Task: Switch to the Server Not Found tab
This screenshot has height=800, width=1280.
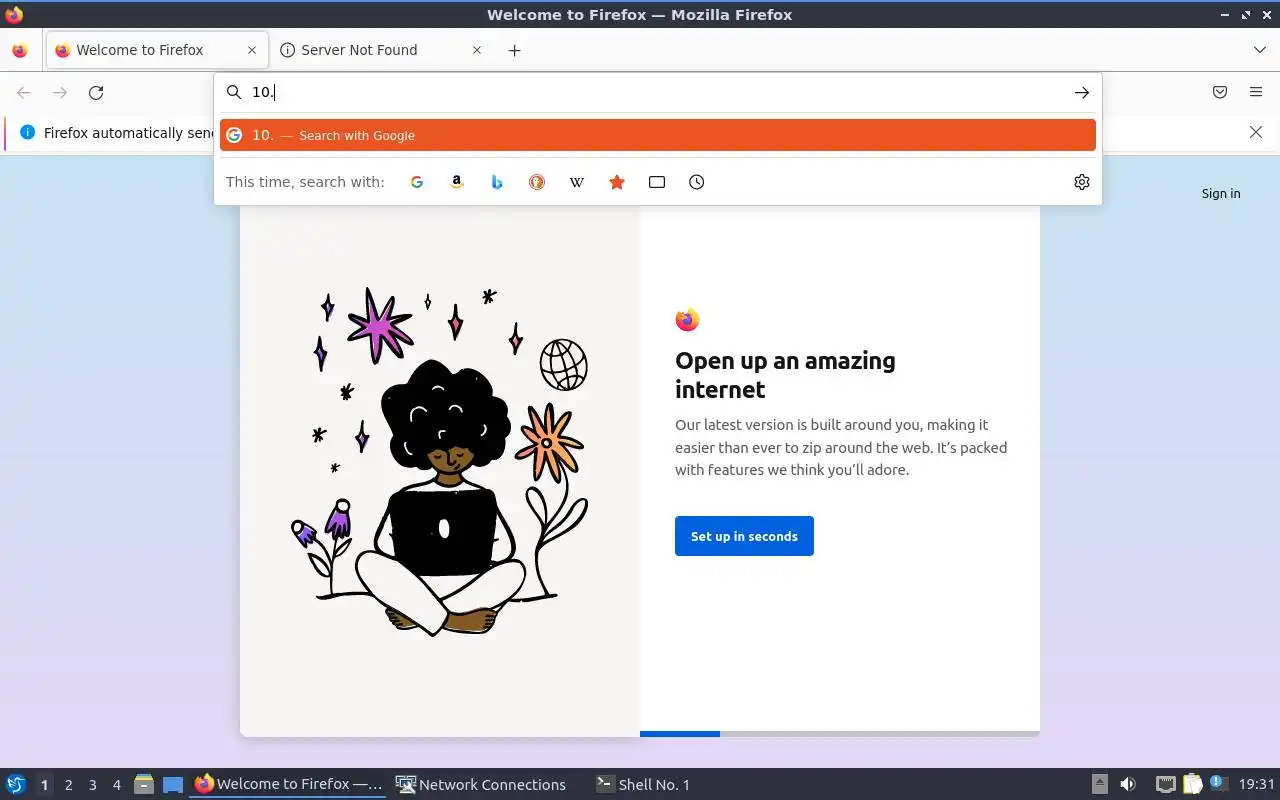Action: pos(381,50)
